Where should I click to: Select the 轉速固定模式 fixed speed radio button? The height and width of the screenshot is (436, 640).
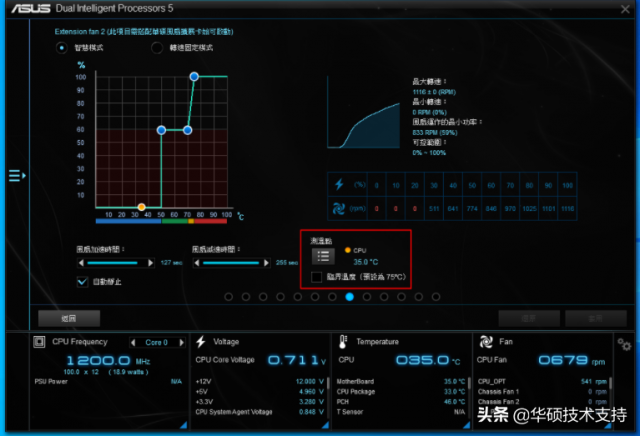[x=157, y=48]
